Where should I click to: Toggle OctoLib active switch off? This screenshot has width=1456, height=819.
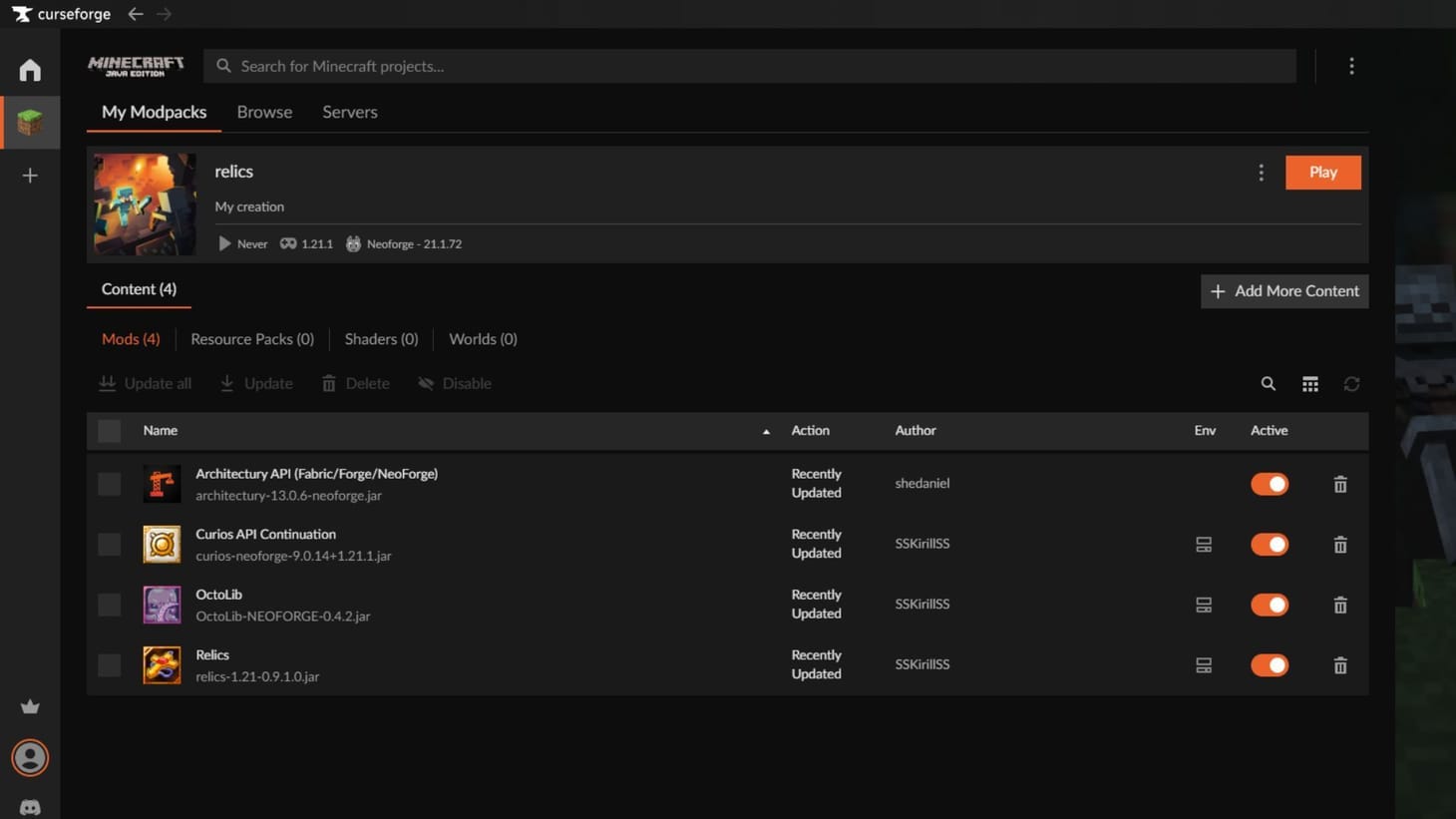pos(1269,605)
